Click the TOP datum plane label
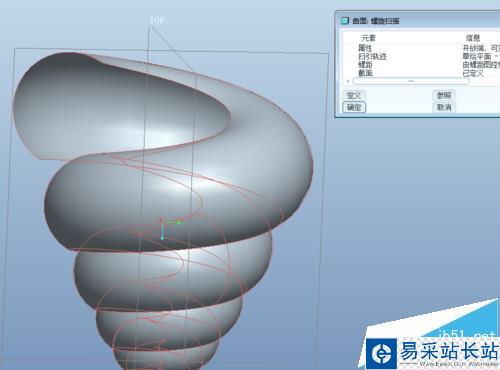The height and width of the screenshot is (370, 500). (156, 21)
